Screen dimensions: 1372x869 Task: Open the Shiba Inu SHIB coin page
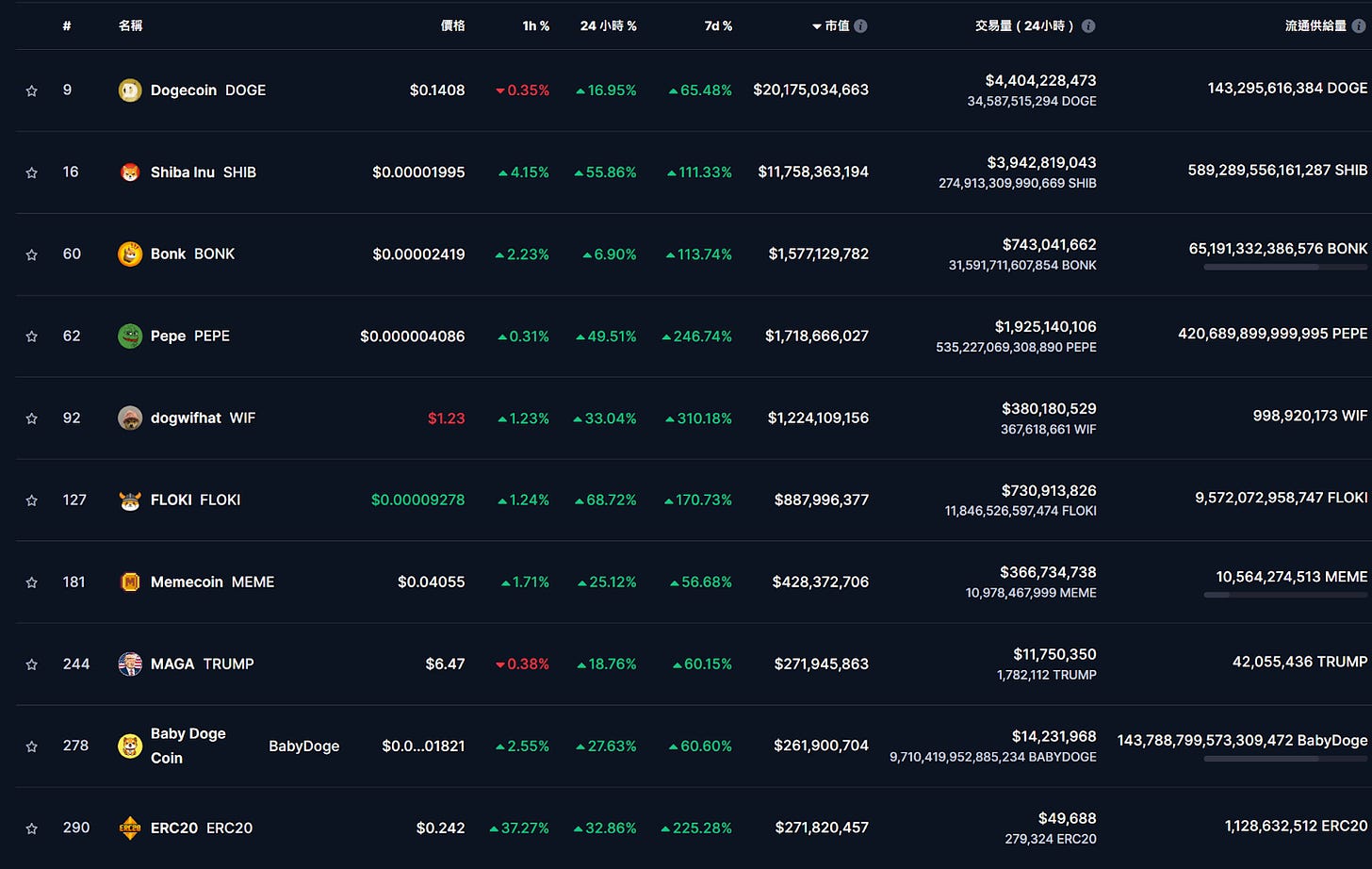pos(204,172)
